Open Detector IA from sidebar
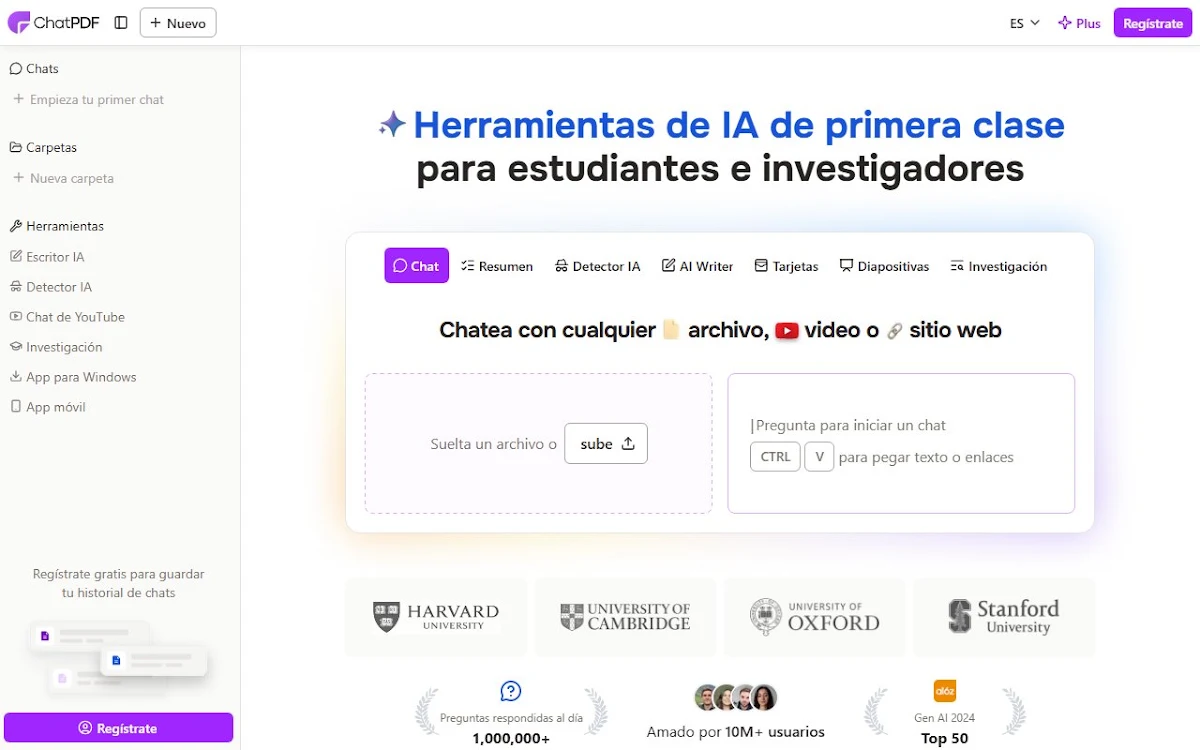This screenshot has width=1200, height=750. coord(51,287)
